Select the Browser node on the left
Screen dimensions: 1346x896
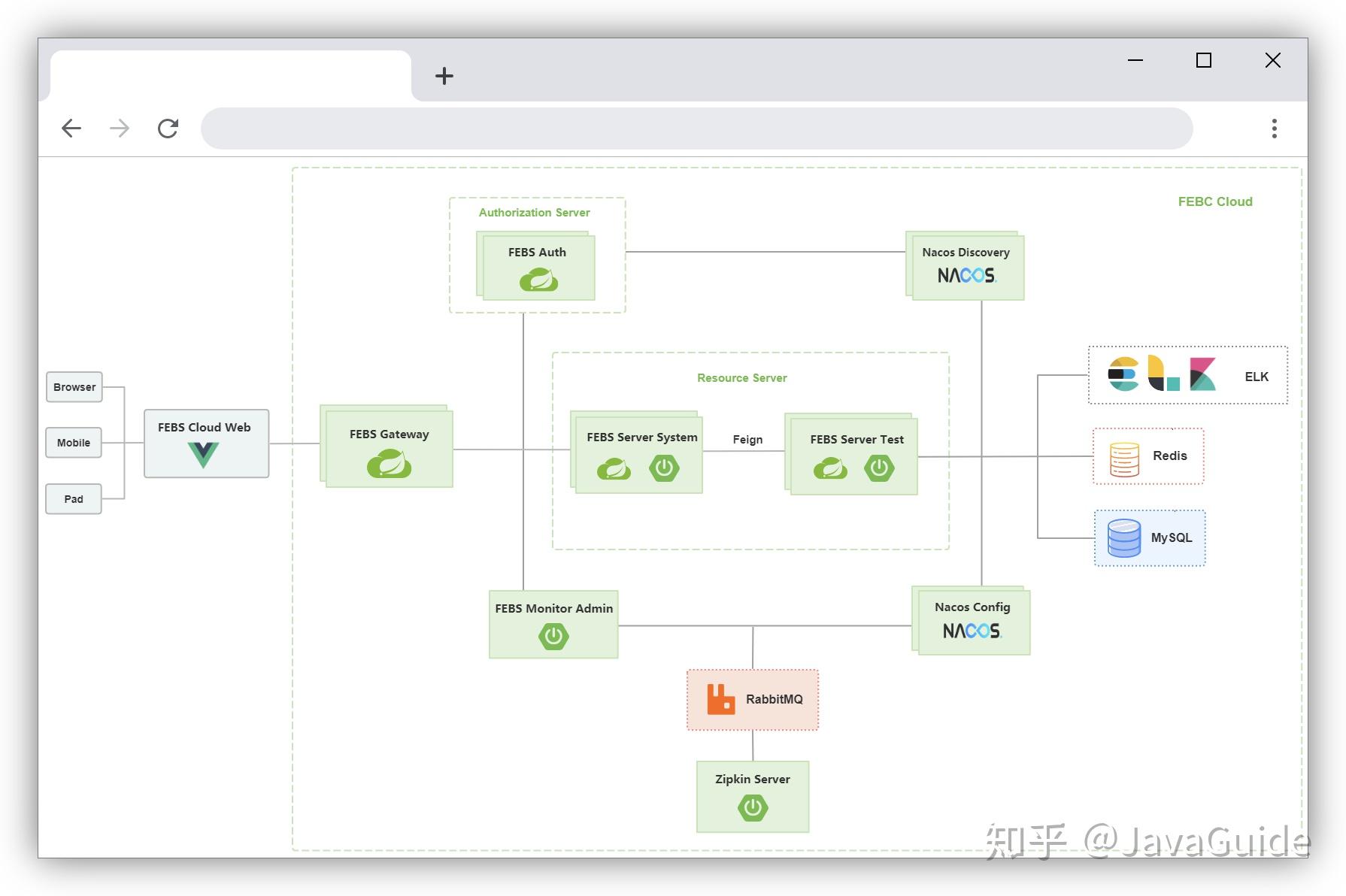click(73, 386)
